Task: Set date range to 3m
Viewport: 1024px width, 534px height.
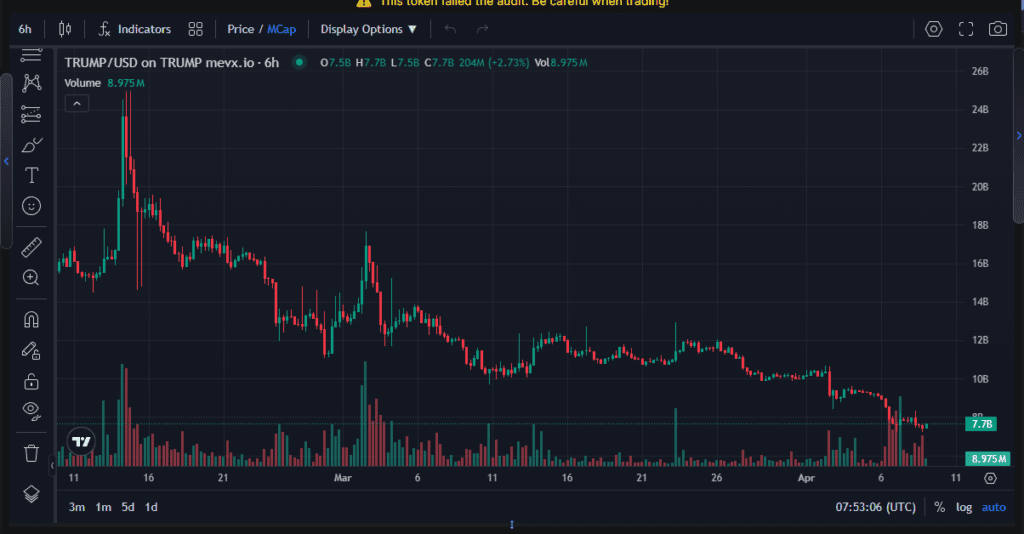Action: [76, 507]
